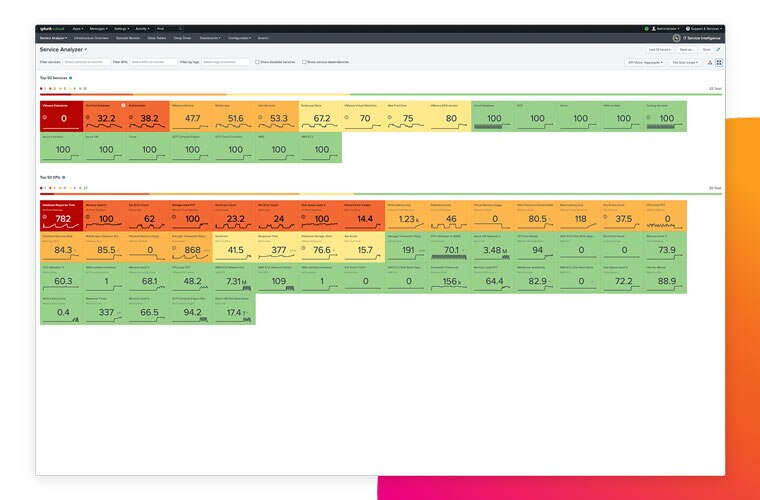Click the edit pencil next to Service Analyzer
This screenshot has width=760, height=500.
pyautogui.click(x=86, y=48)
